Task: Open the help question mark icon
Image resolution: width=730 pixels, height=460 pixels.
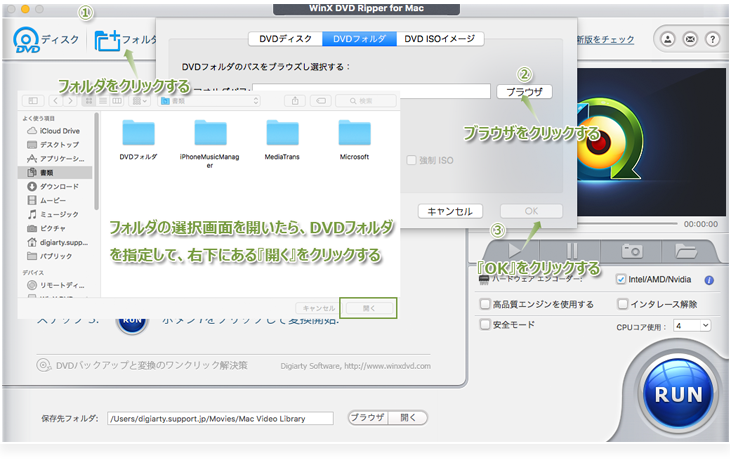Action: 712,39
